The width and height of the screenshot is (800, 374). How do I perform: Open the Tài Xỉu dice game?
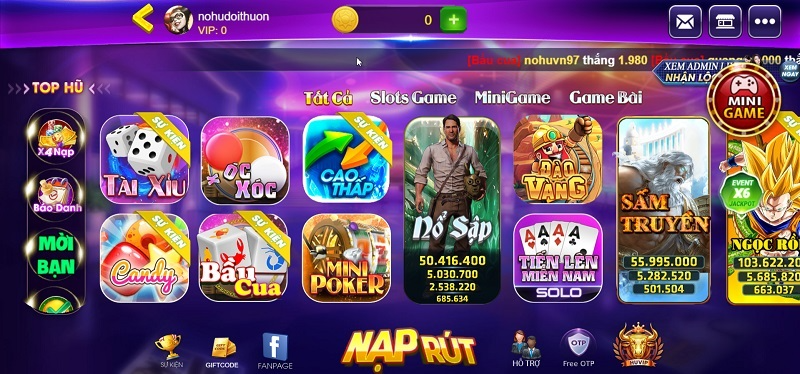point(144,159)
